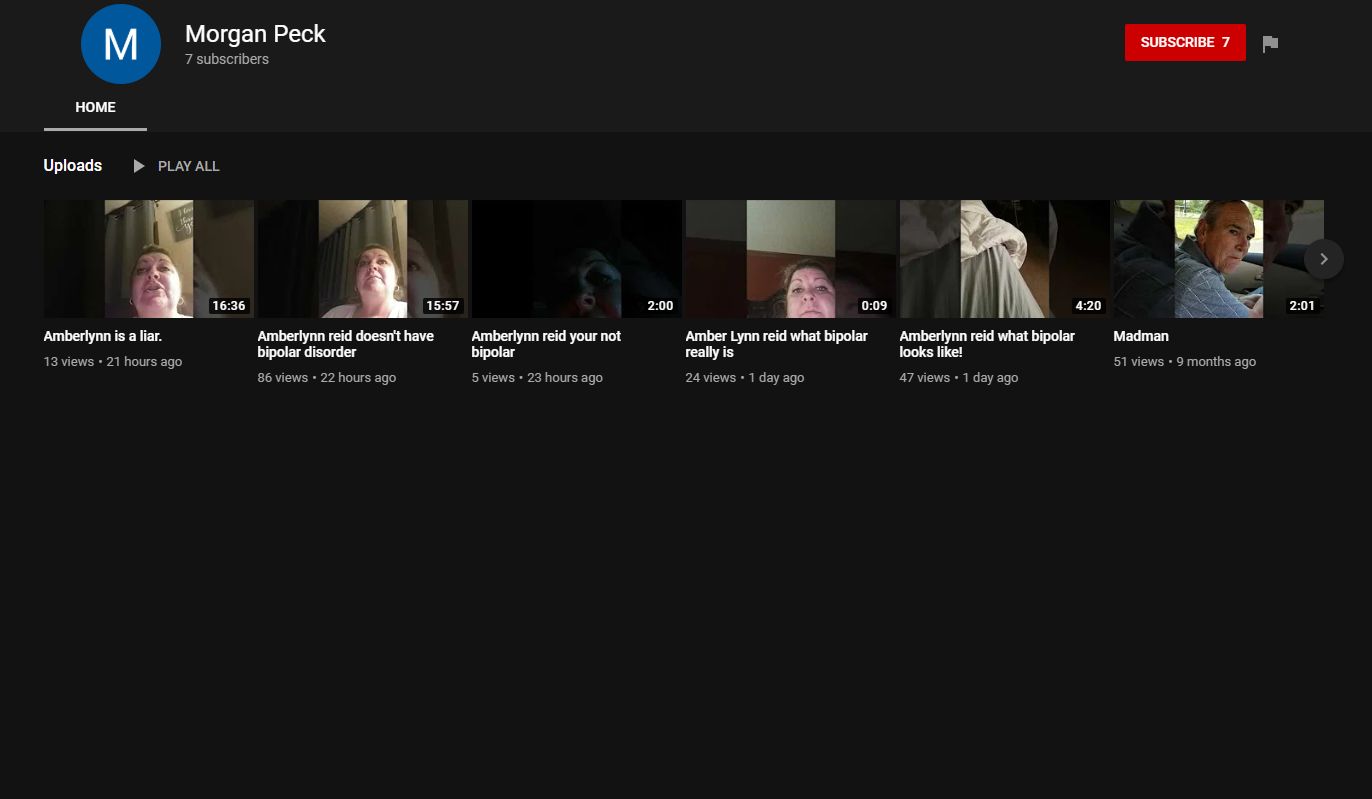The height and width of the screenshot is (799, 1372).
Task: Open thumbnail of 'Amberlynn is a liar.' video
Action: click(149, 259)
